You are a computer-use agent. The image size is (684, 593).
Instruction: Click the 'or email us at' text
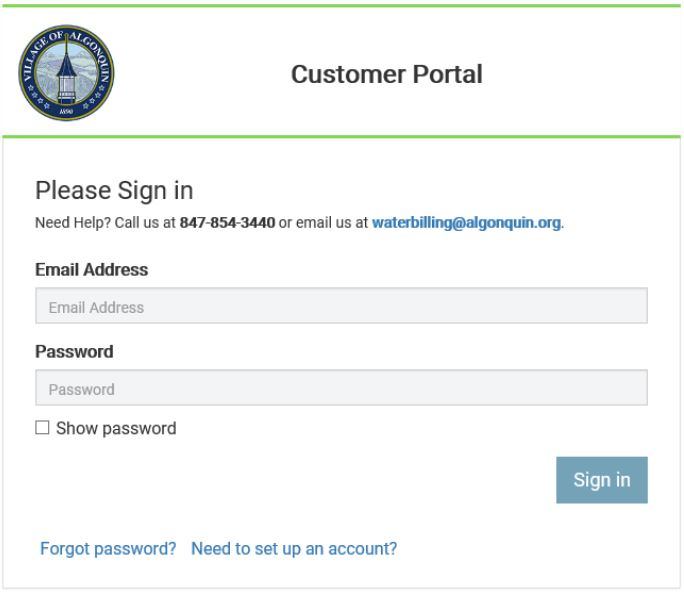pos(323,223)
